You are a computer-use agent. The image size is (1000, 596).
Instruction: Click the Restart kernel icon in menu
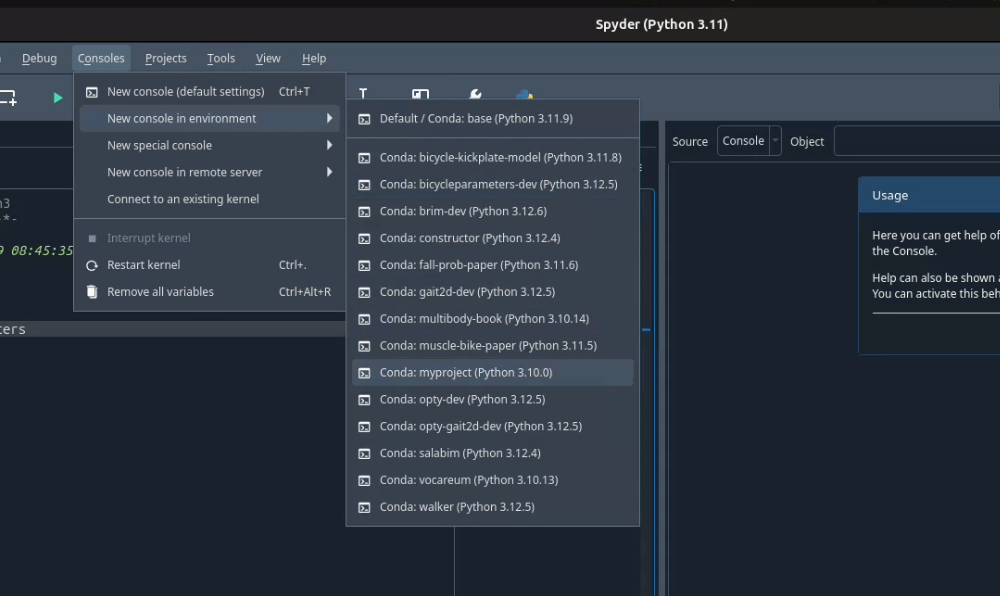coord(92,265)
